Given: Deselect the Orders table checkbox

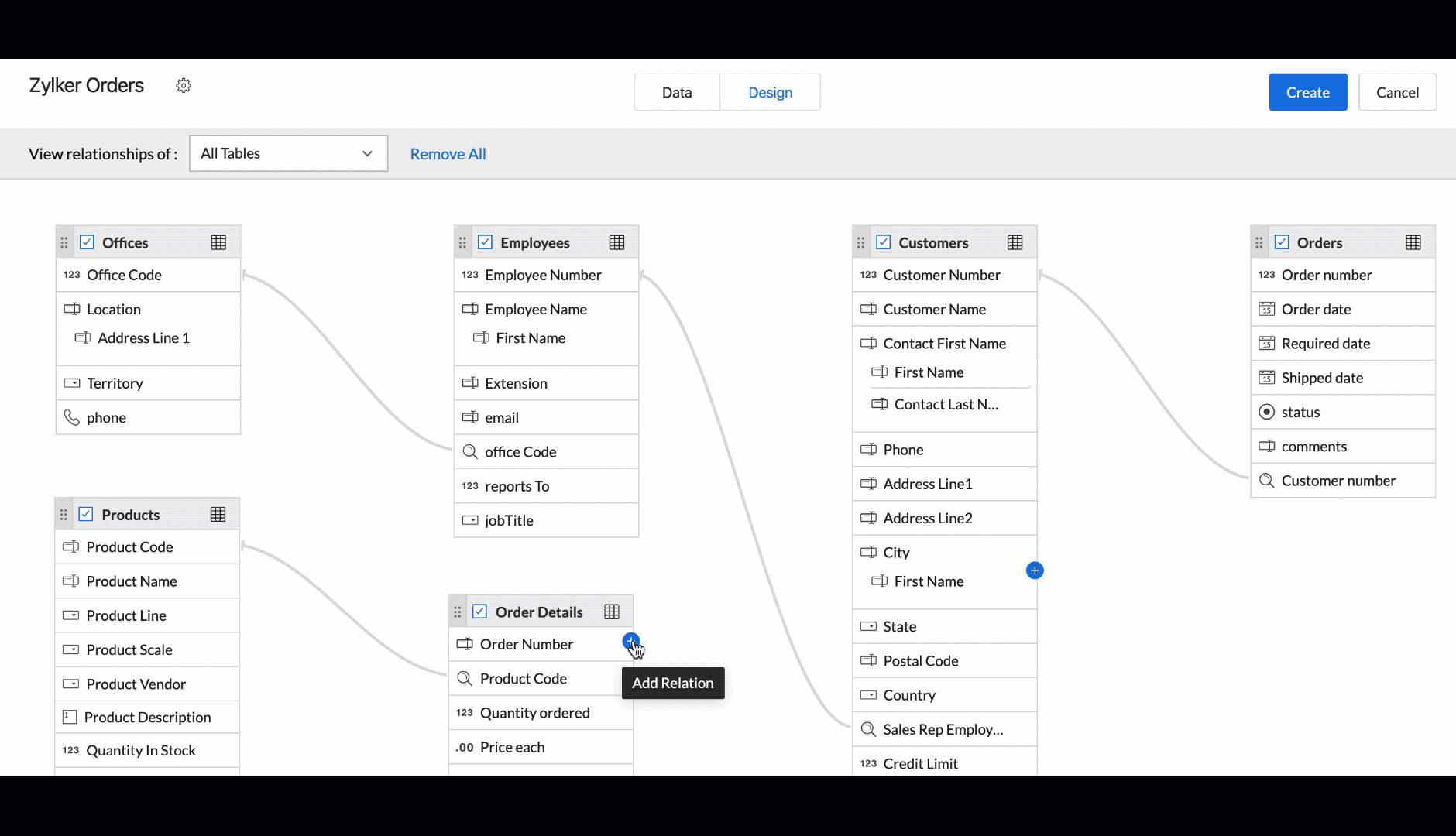Looking at the screenshot, I should point(1282,243).
